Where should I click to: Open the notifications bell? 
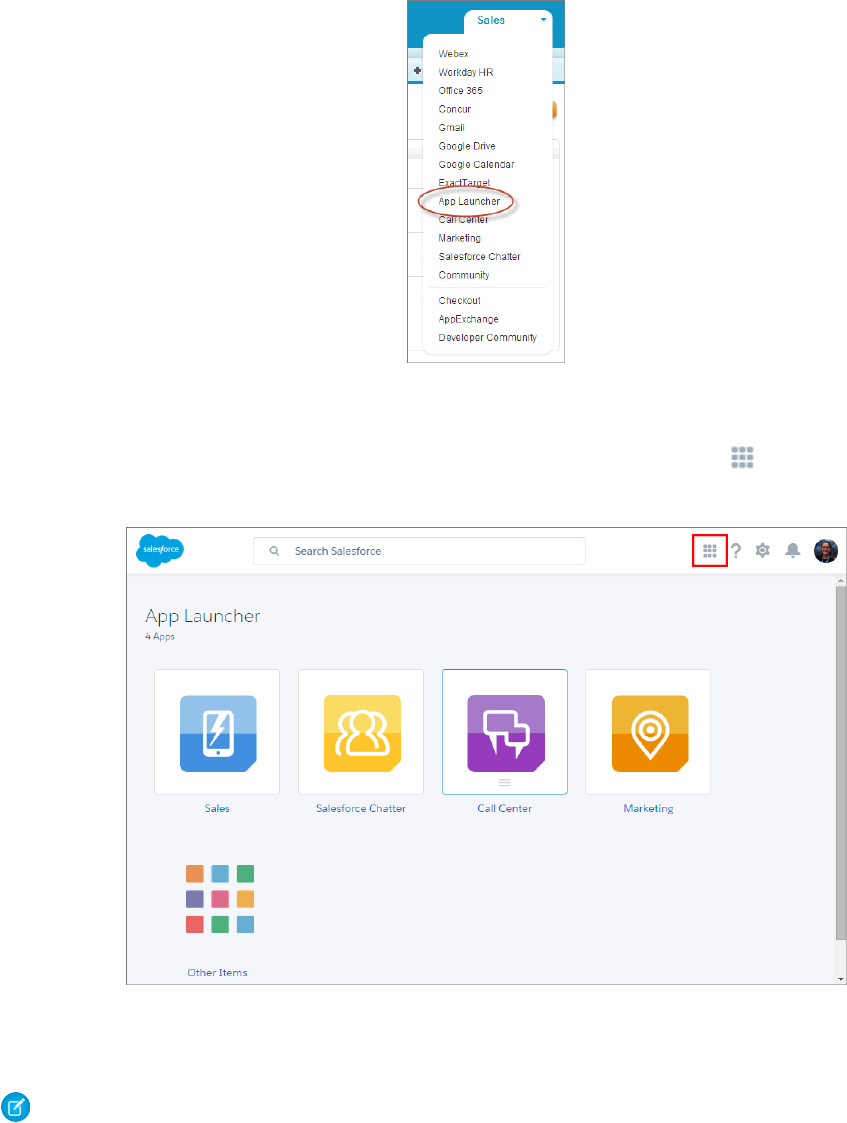point(793,551)
